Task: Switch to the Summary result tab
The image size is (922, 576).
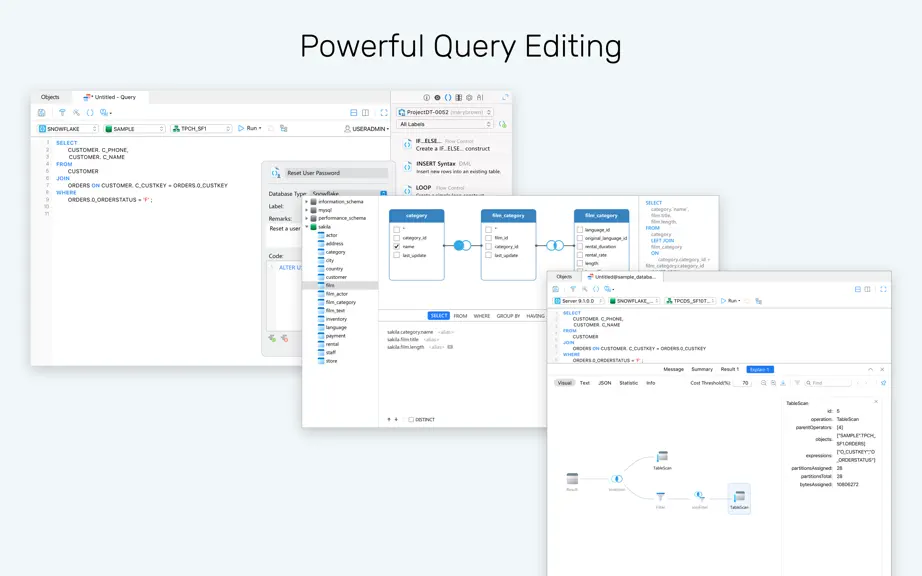Action: click(x=701, y=369)
